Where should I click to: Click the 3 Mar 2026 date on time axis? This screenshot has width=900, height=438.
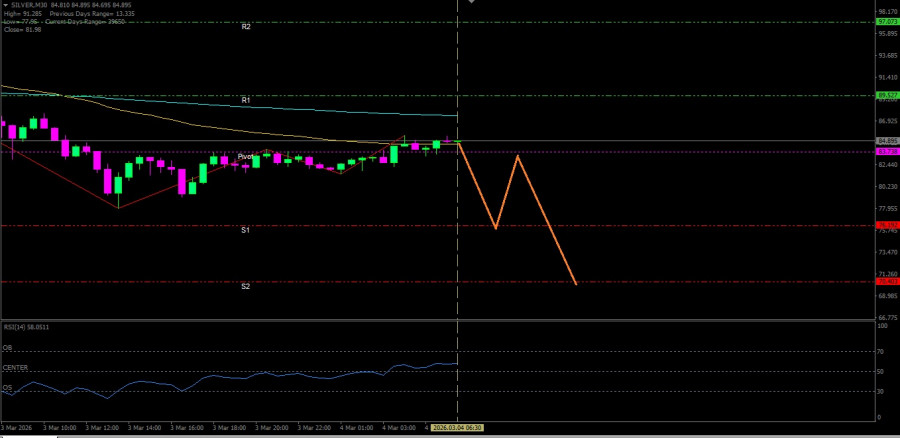pos(18,428)
